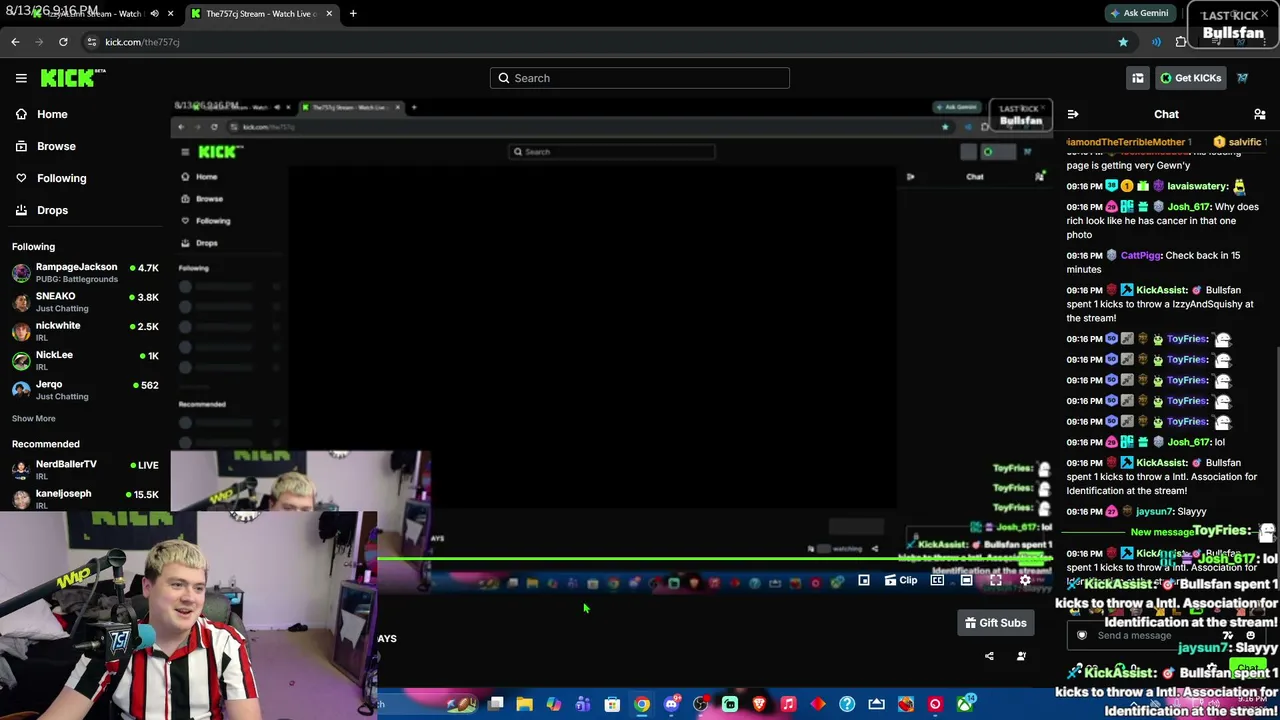Click the cast icon beside the bookmark star
Image resolution: width=1280 pixels, height=720 pixels.
(1156, 42)
